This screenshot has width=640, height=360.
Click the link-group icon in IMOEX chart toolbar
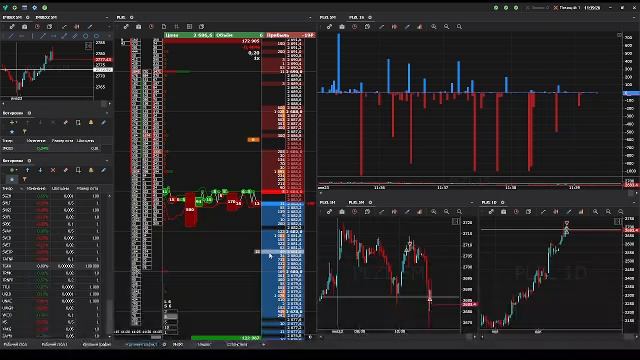click(x=12, y=27)
